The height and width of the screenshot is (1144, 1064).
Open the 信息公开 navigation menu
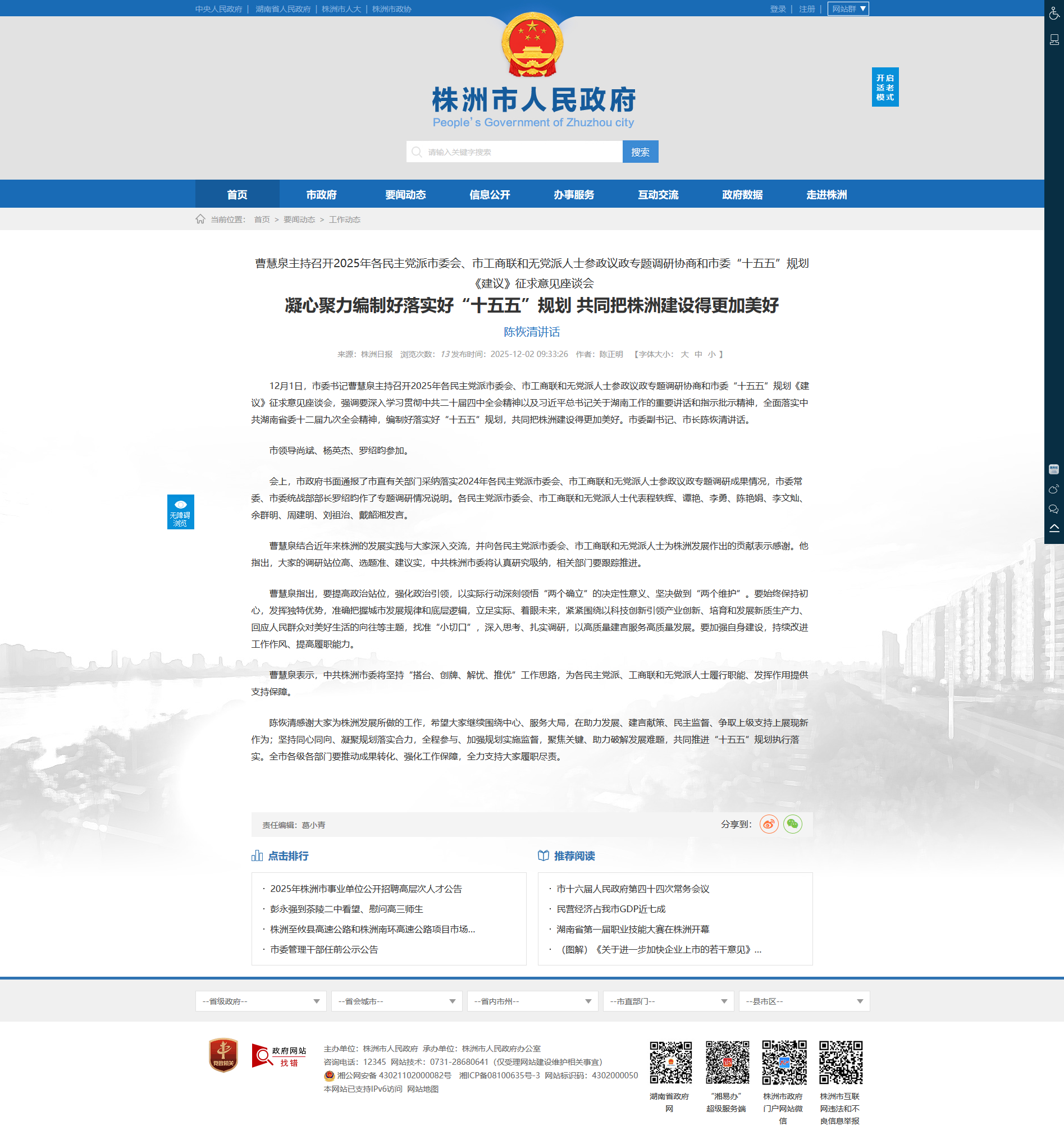tap(489, 195)
